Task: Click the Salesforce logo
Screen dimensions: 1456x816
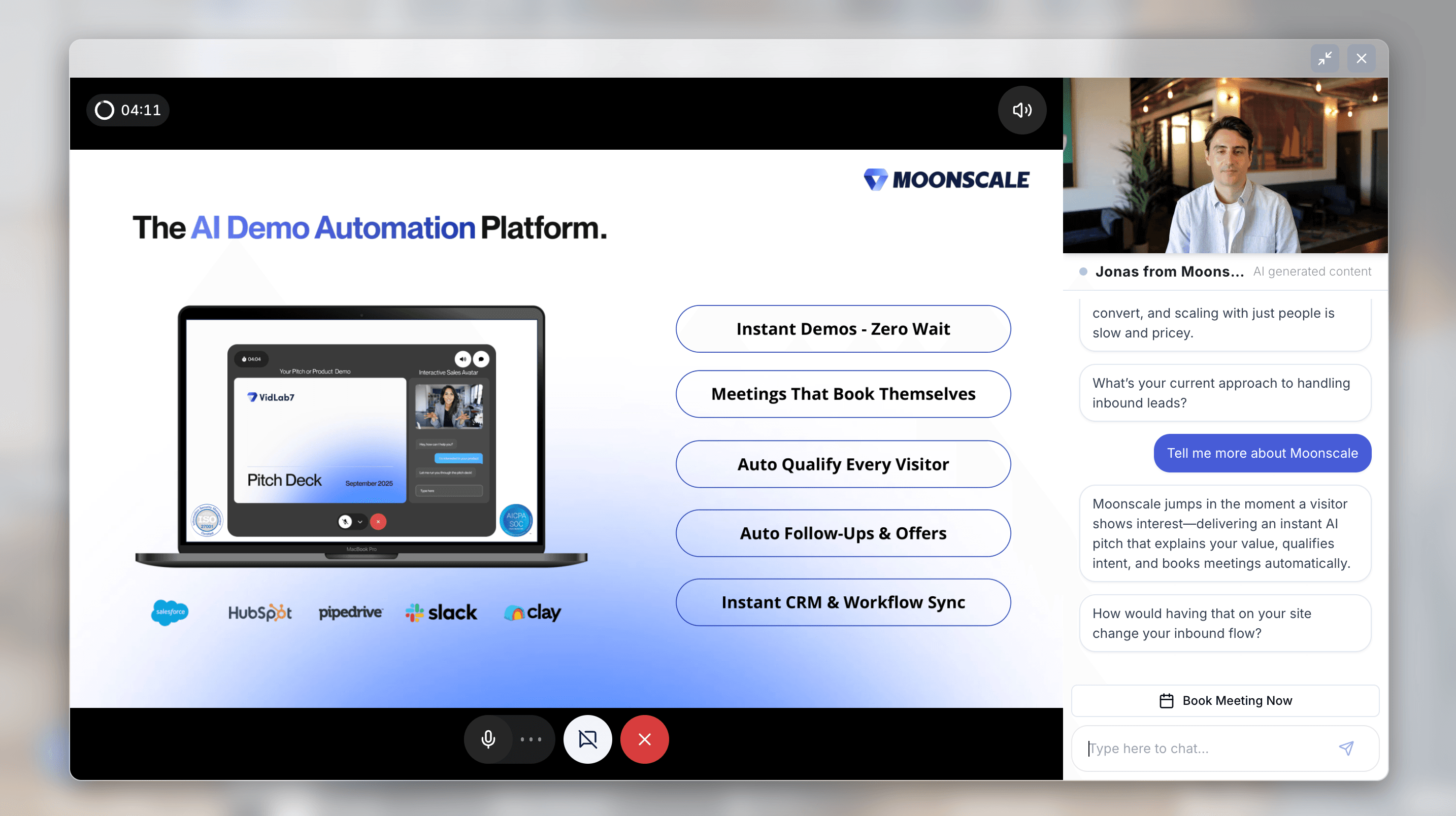Action: pos(170,612)
